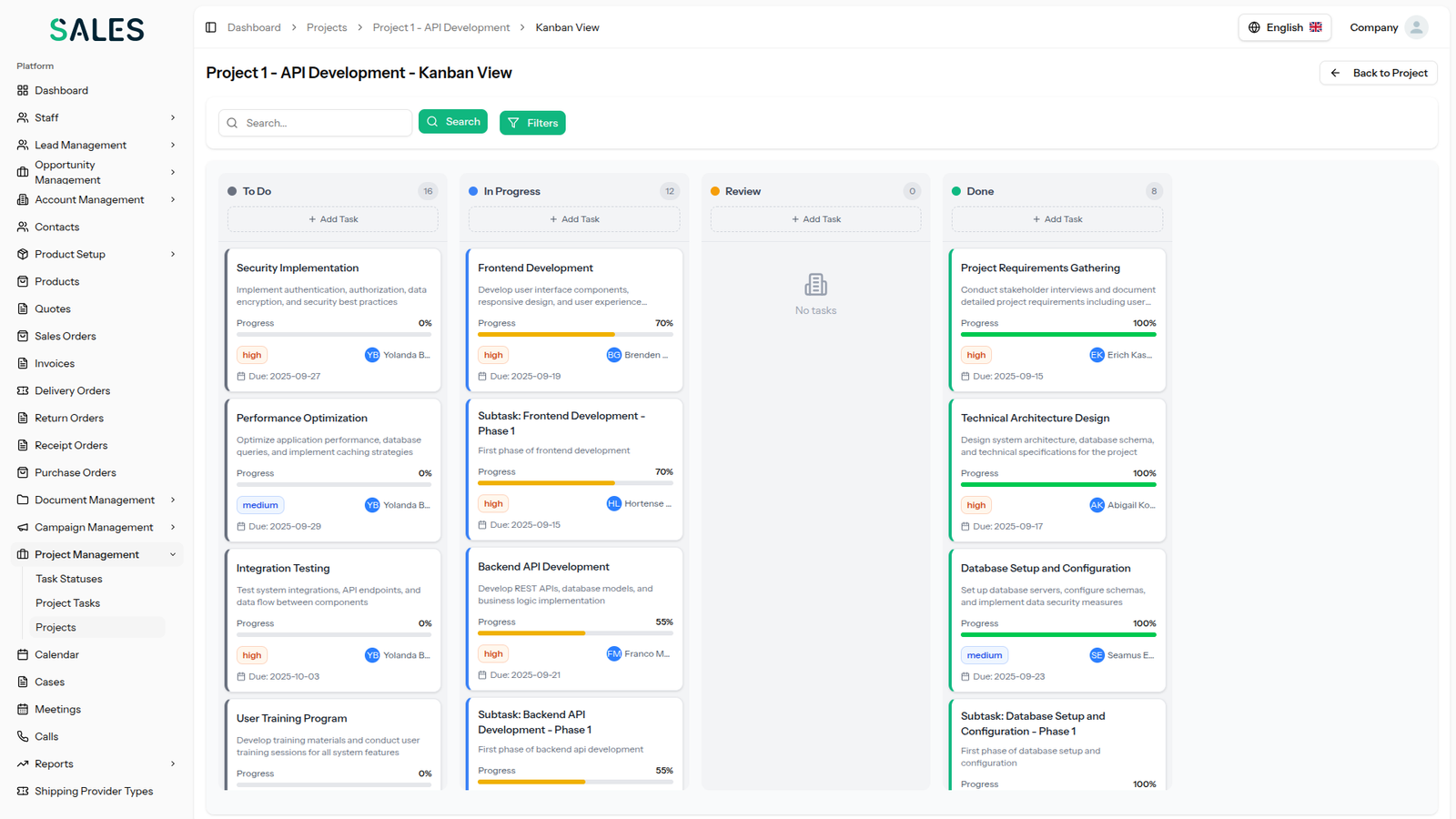The width and height of the screenshot is (1456, 819).
Task: Click into the Search input field
Action: tap(323, 123)
